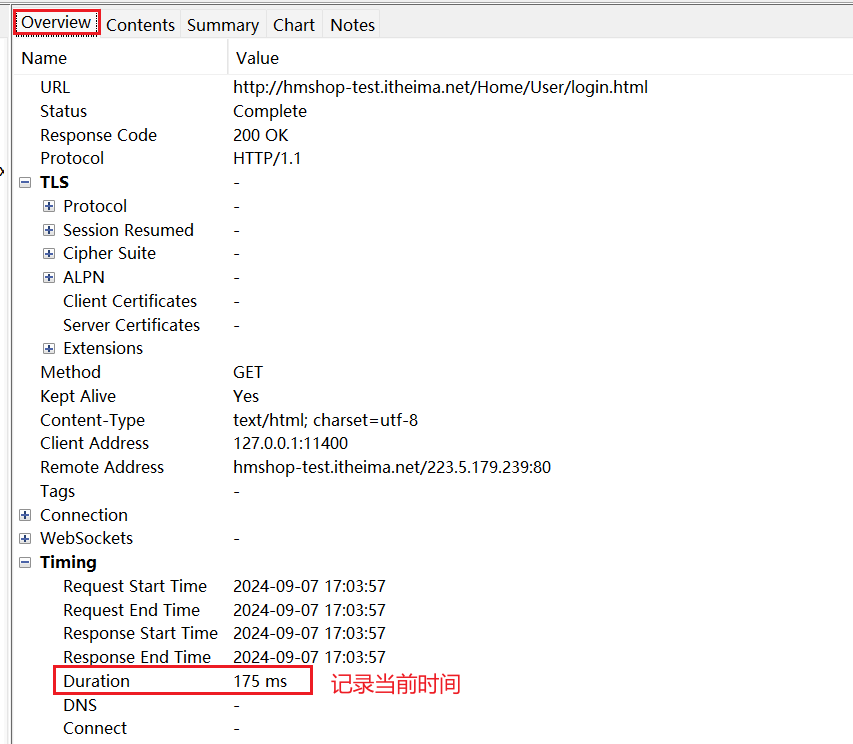Select the Content-Type row
Viewport: 853px width, 744px height.
(92, 420)
